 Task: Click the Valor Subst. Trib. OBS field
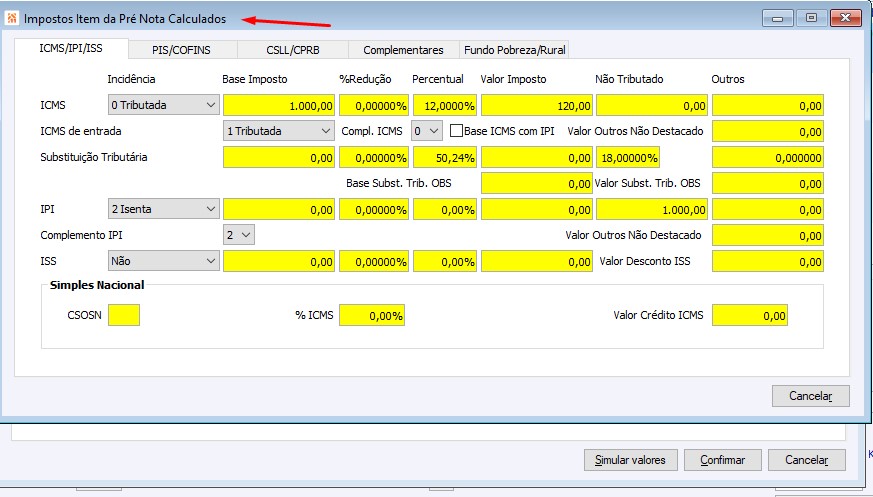(x=768, y=183)
